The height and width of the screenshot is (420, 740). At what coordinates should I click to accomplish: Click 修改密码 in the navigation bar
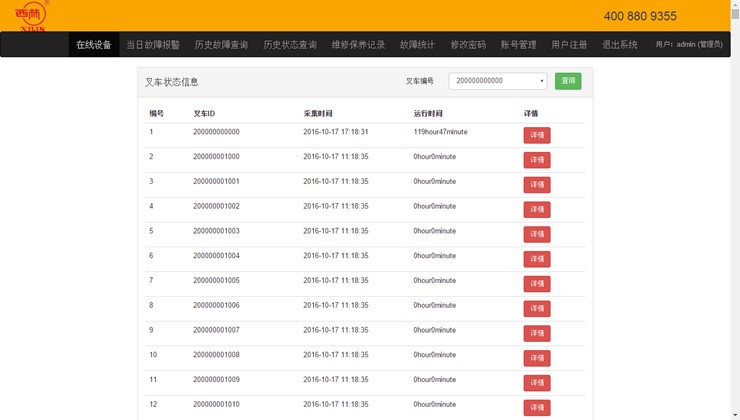coord(468,45)
